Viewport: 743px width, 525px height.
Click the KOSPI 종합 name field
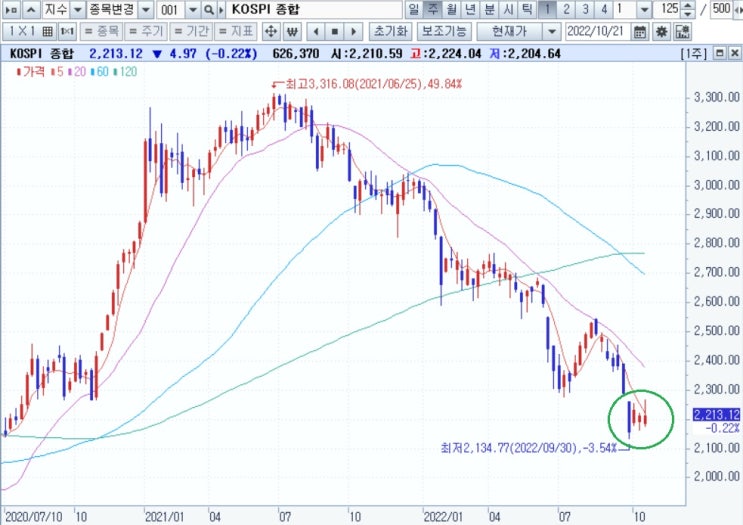pos(315,9)
